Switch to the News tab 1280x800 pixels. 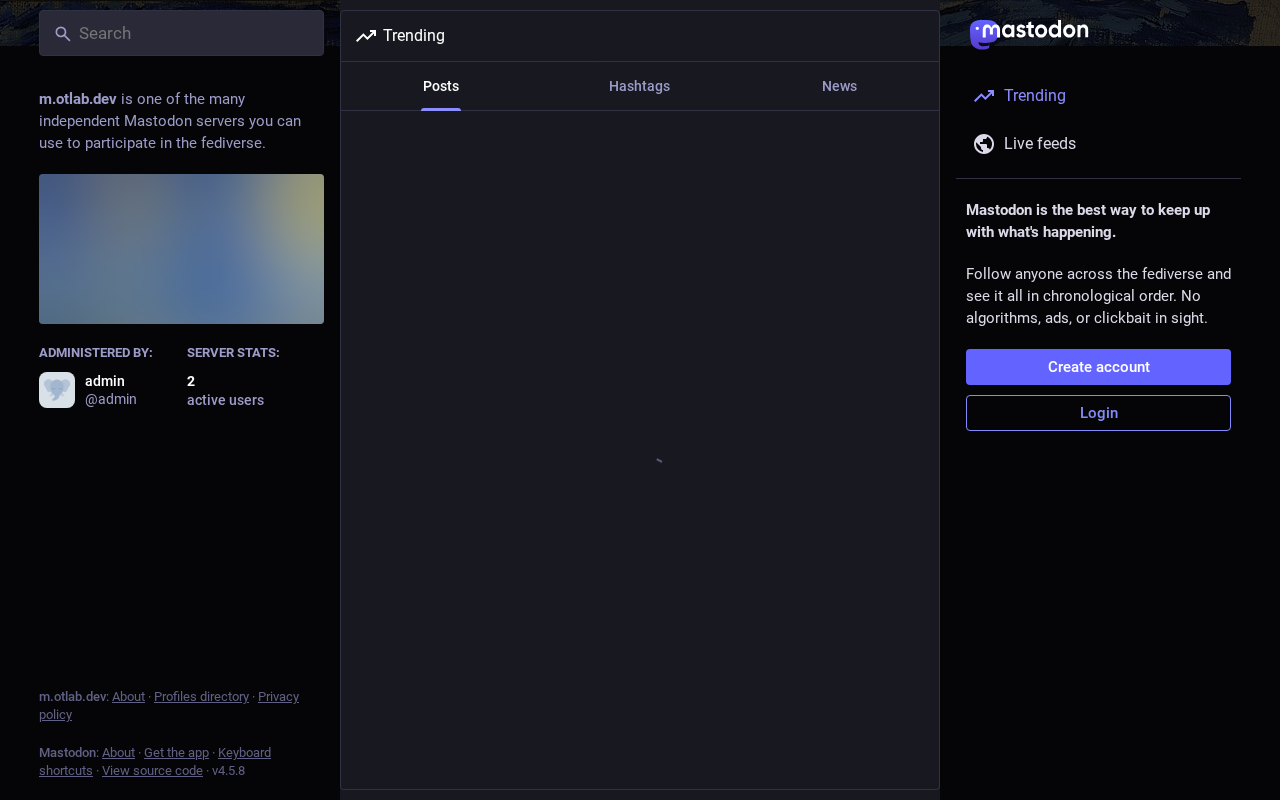point(839,86)
